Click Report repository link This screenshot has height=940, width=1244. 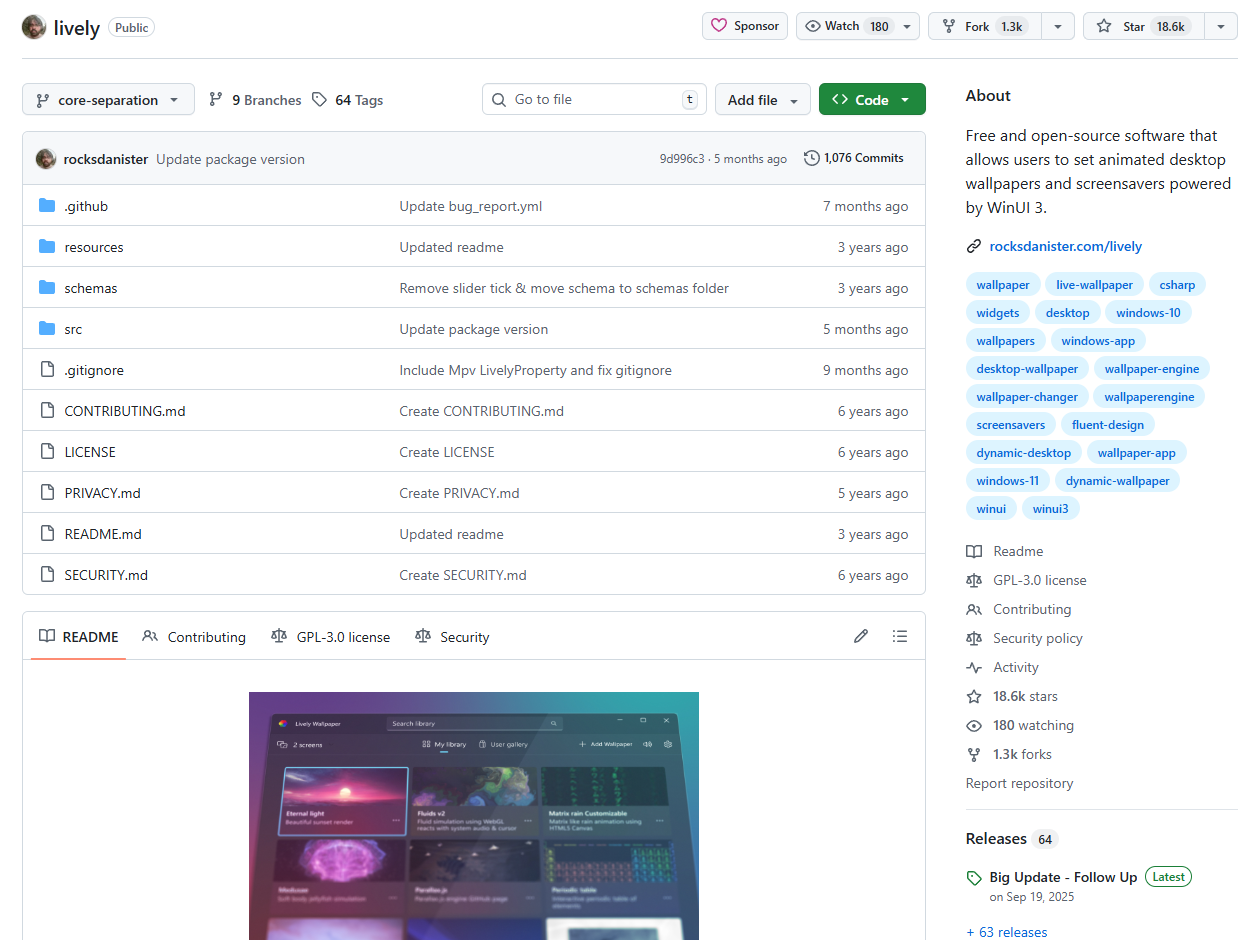[x=1020, y=783]
